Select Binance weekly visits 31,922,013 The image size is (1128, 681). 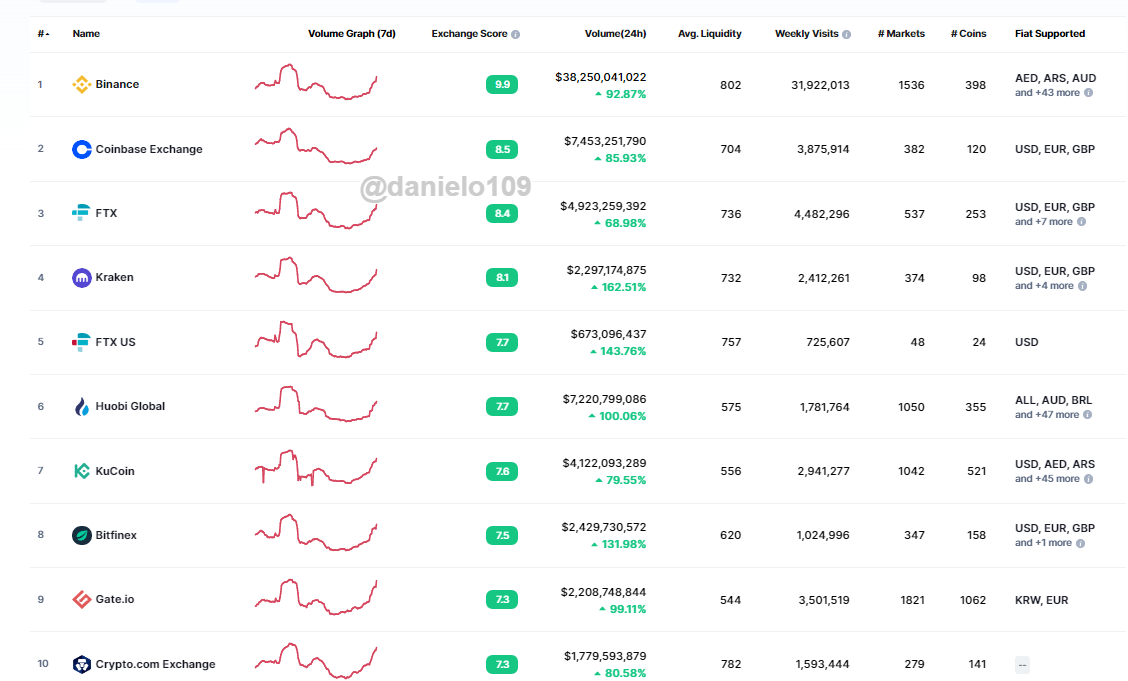pyautogui.click(x=820, y=85)
